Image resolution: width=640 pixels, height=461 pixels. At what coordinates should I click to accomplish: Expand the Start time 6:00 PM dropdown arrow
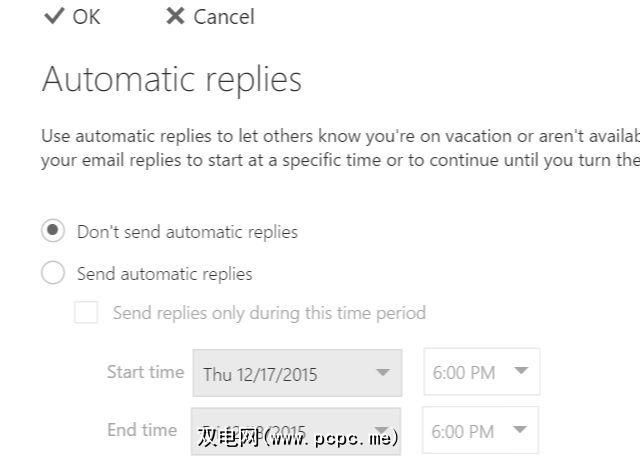click(520, 372)
